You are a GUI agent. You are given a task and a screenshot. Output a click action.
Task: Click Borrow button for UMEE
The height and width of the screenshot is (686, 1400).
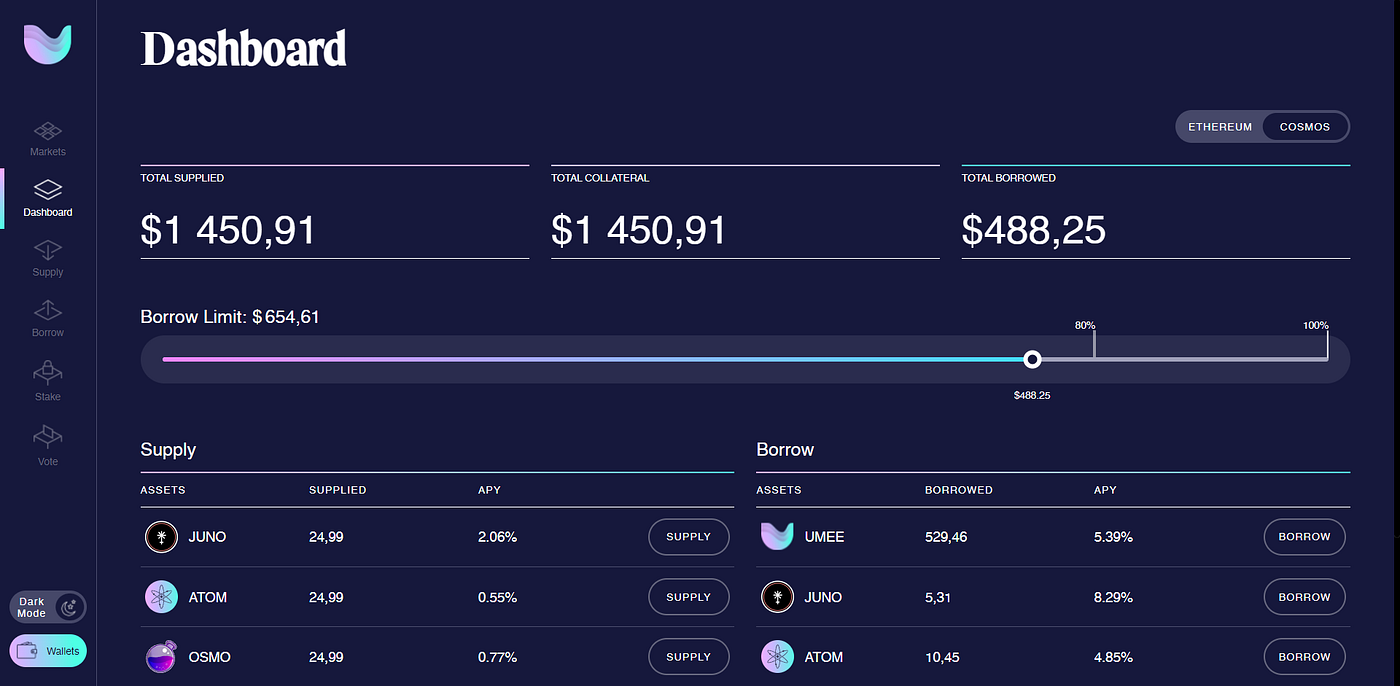click(1305, 537)
